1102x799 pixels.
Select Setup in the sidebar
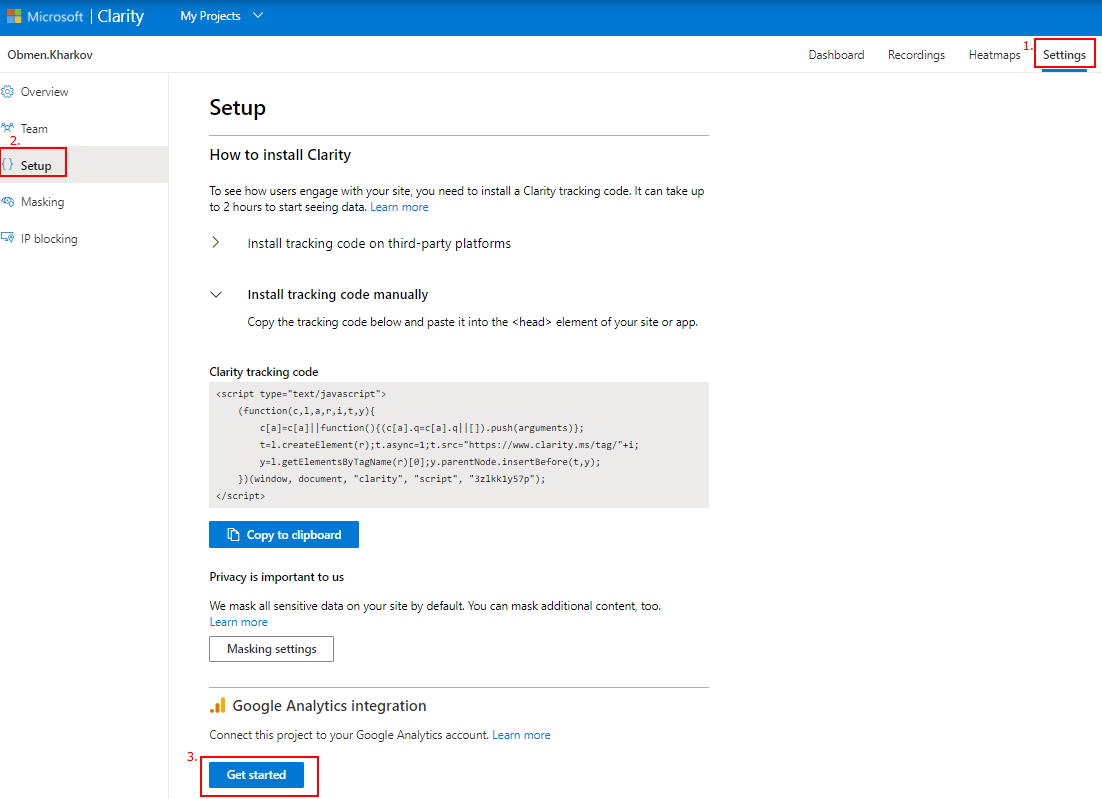tap(84, 165)
